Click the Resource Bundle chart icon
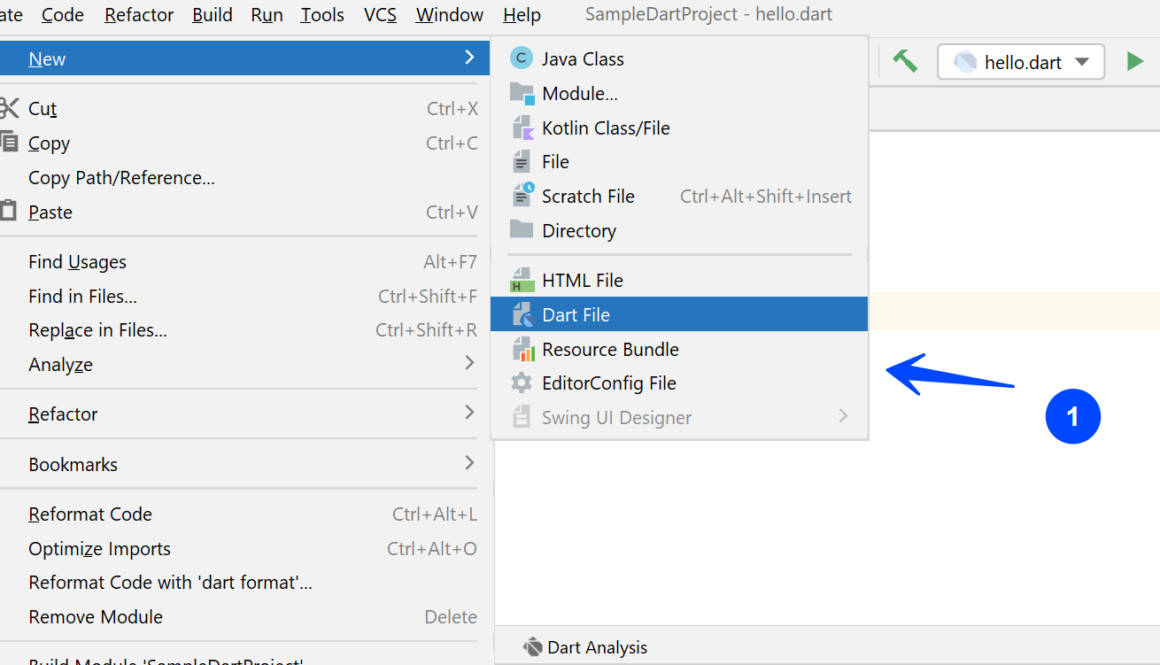The width and height of the screenshot is (1160, 665). 522,349
